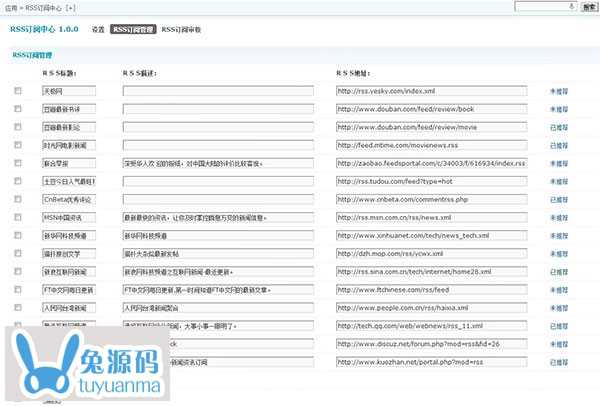Image resolution: width=600 pixels, height=406 pixels.
Task: Switch to the RSS订阅管理 tab
Action: (x=133, y=29)
